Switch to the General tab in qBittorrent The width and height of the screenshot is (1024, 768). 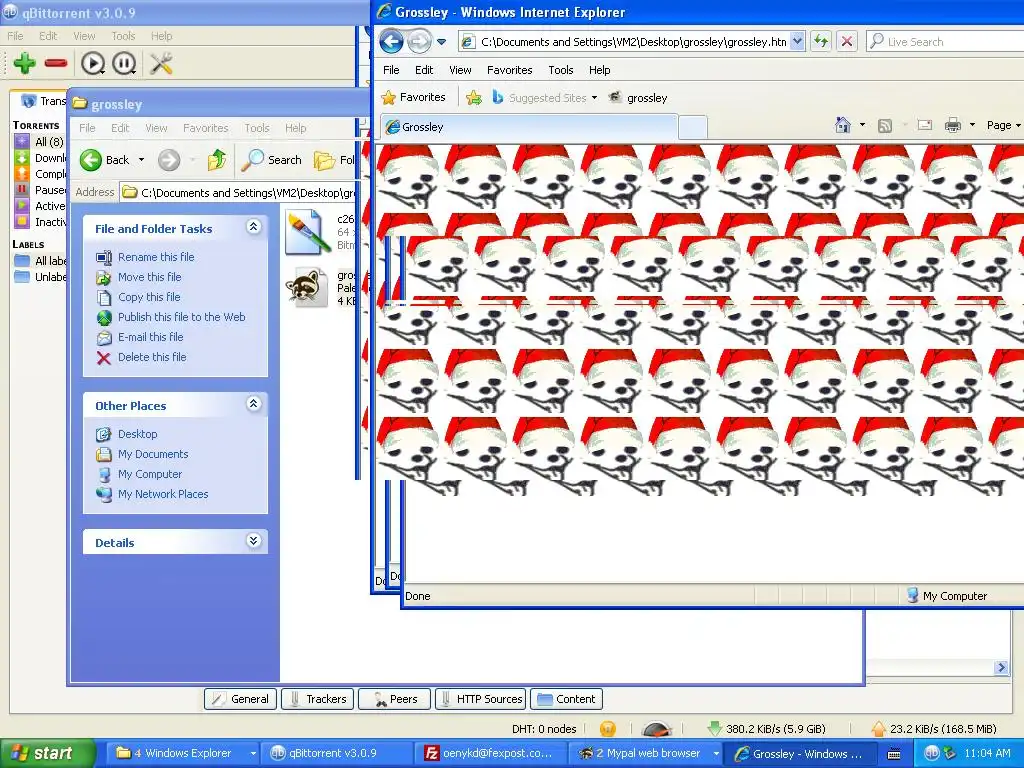click(x=241, y=699)
